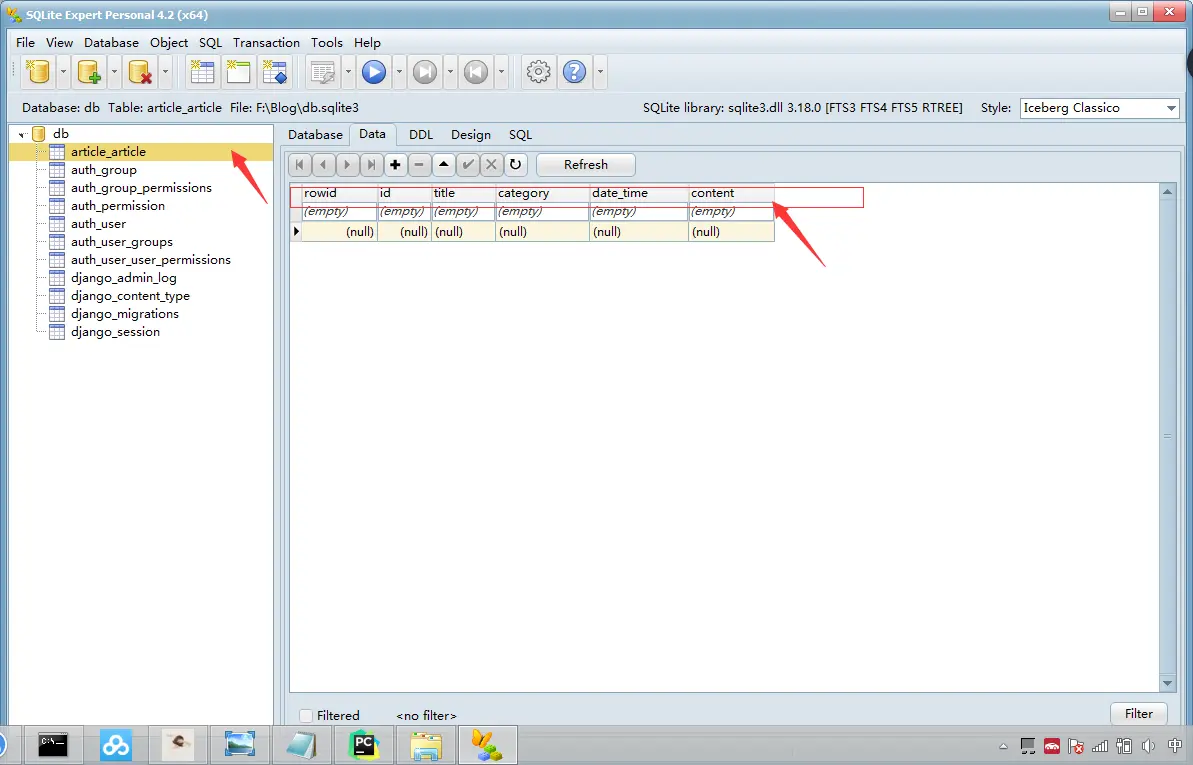The image size is (1193, 765).
Task: Click the New Database toolbar icon
Action: (37, 72)
